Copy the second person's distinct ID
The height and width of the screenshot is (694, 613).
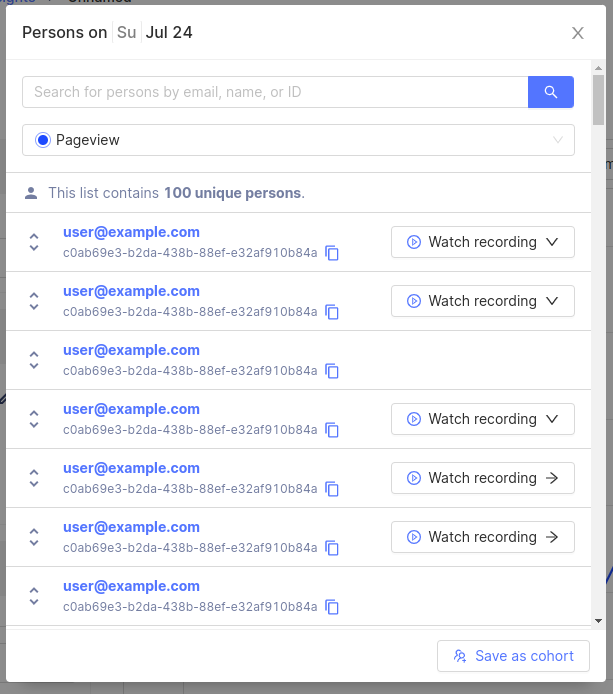pyautogui.click(x=333, y=313)
